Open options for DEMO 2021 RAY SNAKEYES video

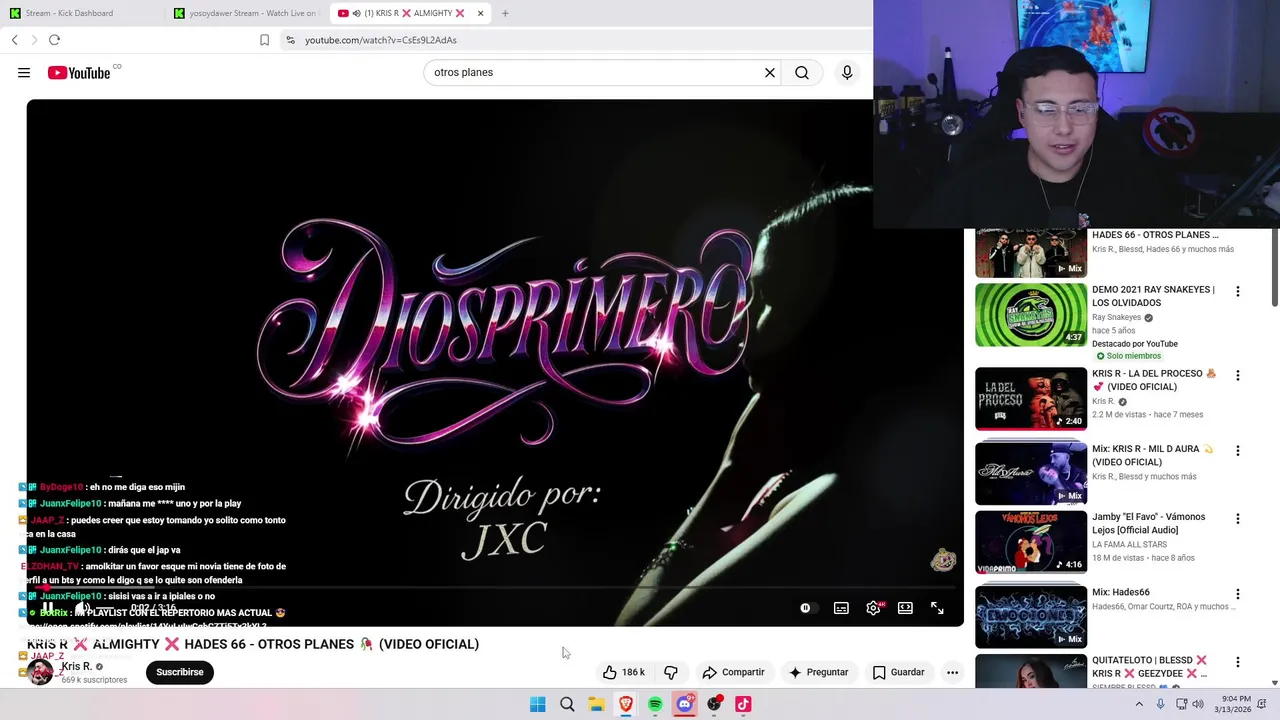click(1238, 291)
